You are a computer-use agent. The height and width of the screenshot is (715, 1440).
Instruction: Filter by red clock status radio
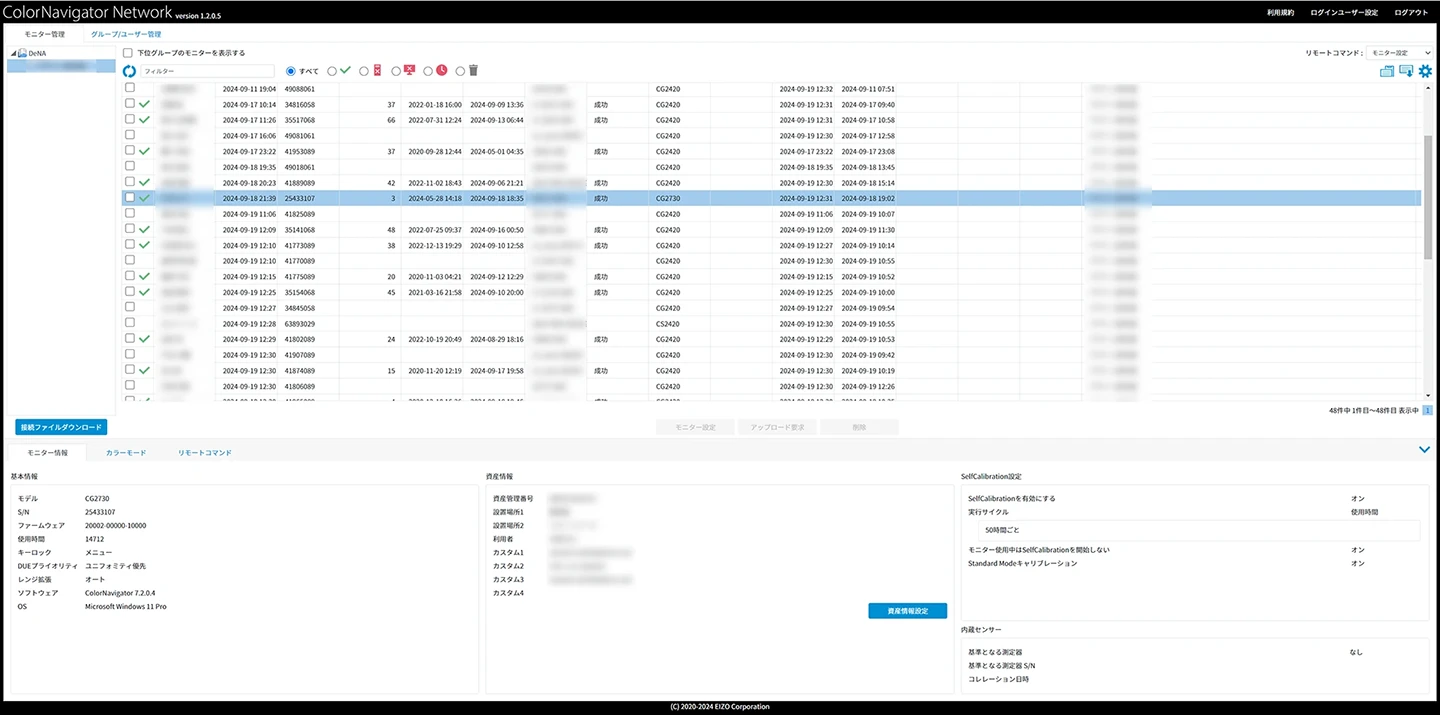tap(428, 71)
